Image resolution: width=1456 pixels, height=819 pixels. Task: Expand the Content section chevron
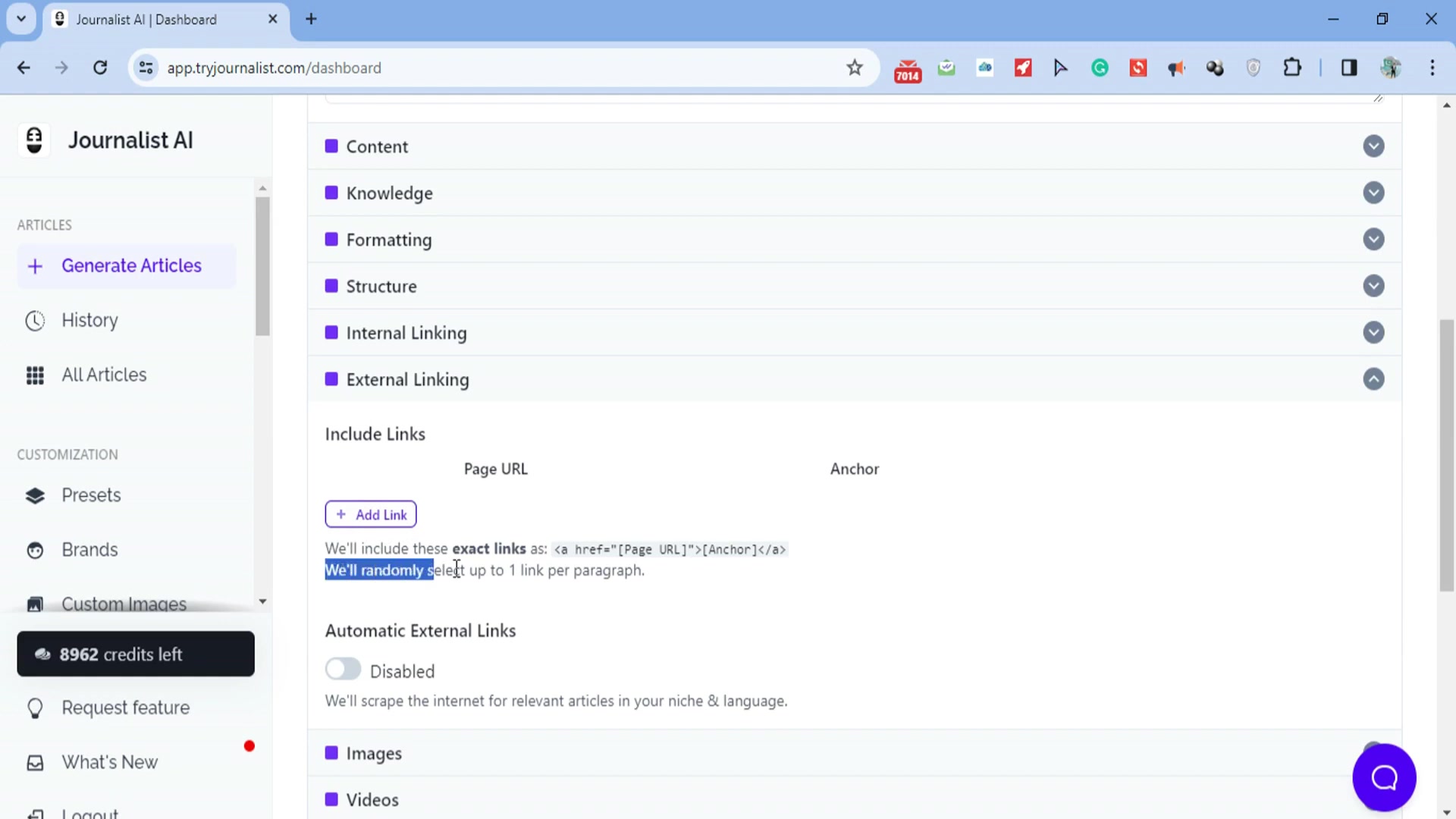tap(1373, 146)
